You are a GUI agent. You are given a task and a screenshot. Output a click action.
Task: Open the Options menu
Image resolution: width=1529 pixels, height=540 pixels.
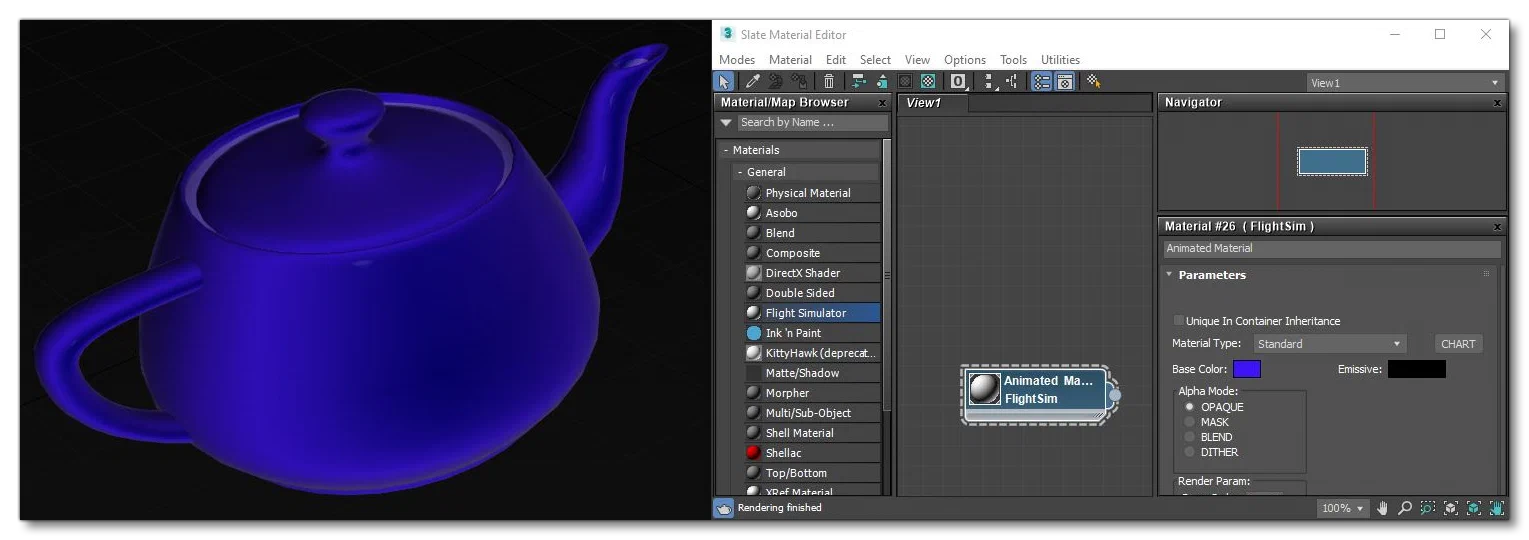pyautogui.click(x=965, y=60)
